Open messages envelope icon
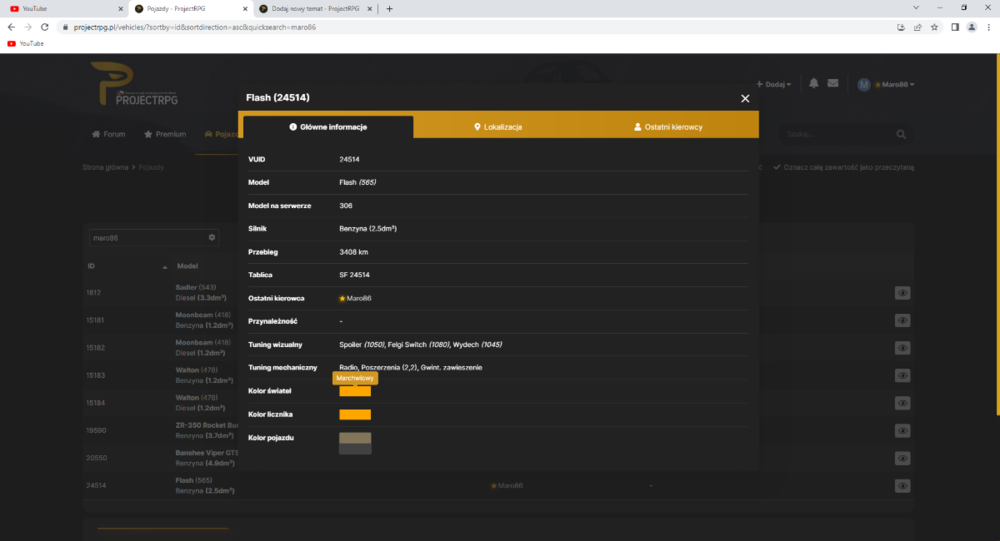The width and height of the screenshot is (1000, 541). tap(833, 84)
